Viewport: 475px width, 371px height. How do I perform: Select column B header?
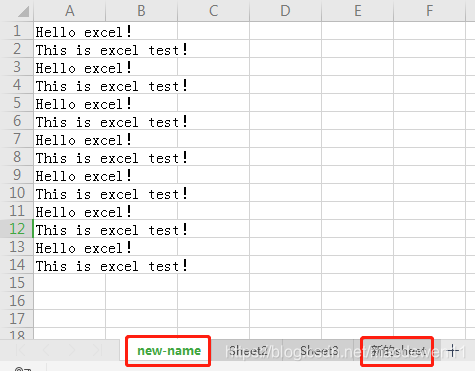142,11
